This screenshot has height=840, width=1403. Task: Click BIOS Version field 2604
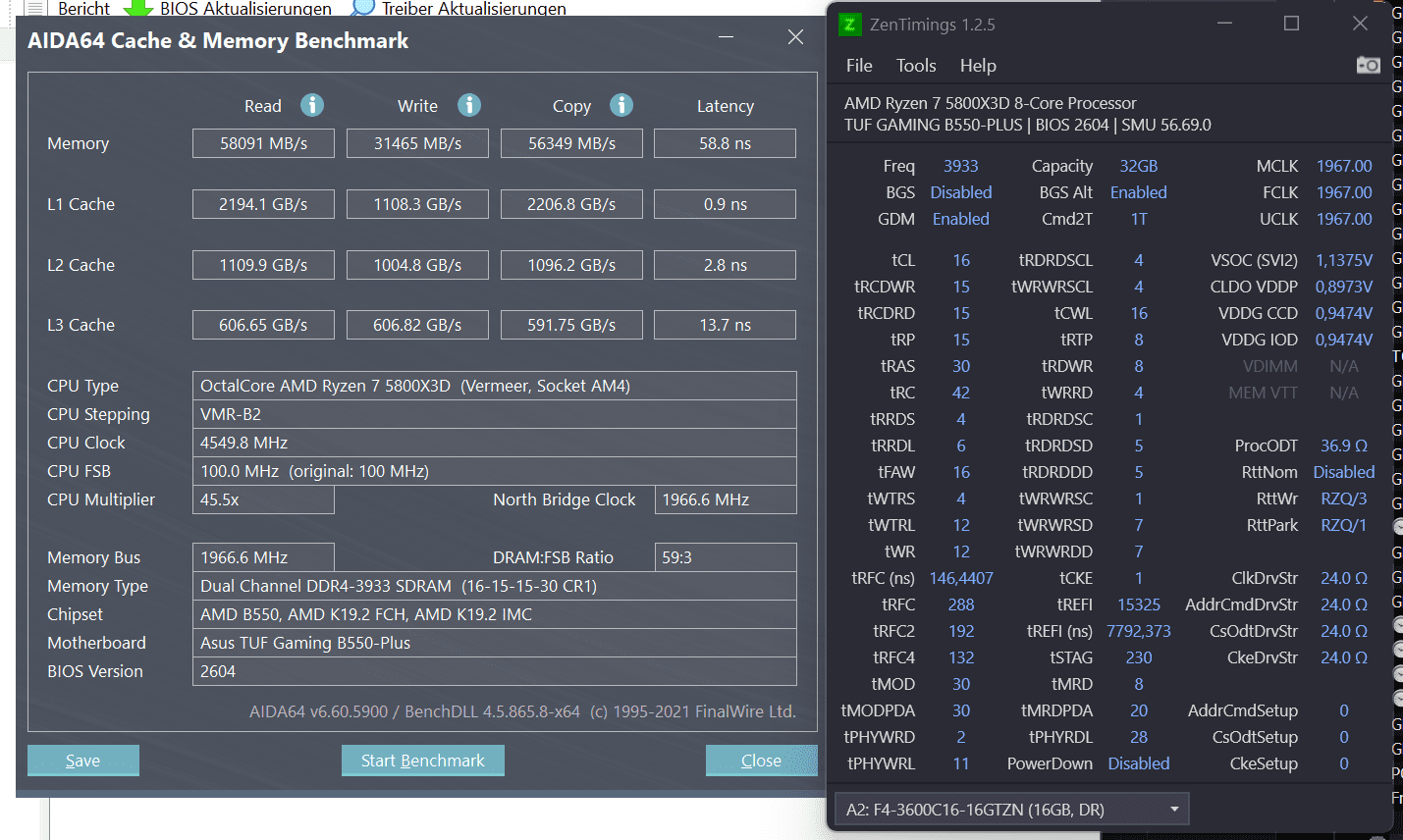pos(495,671)
